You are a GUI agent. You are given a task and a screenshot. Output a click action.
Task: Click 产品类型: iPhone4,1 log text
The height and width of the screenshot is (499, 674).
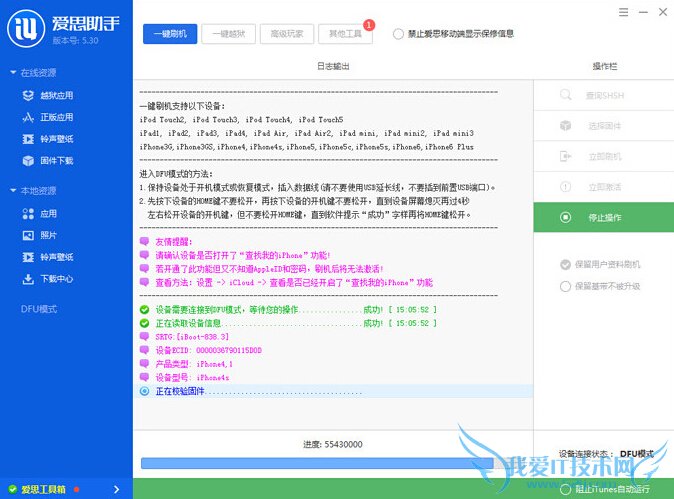click(194, 364)
